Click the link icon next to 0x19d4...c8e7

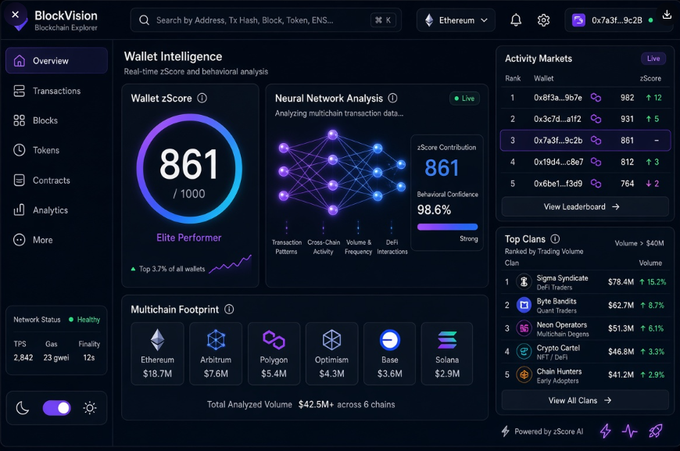[x=596, y=162]
